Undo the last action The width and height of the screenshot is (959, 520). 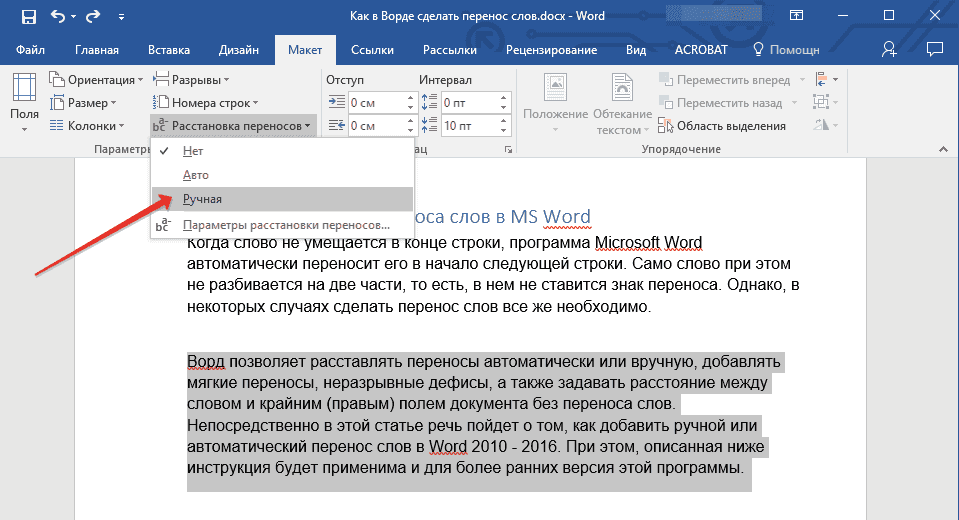58,17
